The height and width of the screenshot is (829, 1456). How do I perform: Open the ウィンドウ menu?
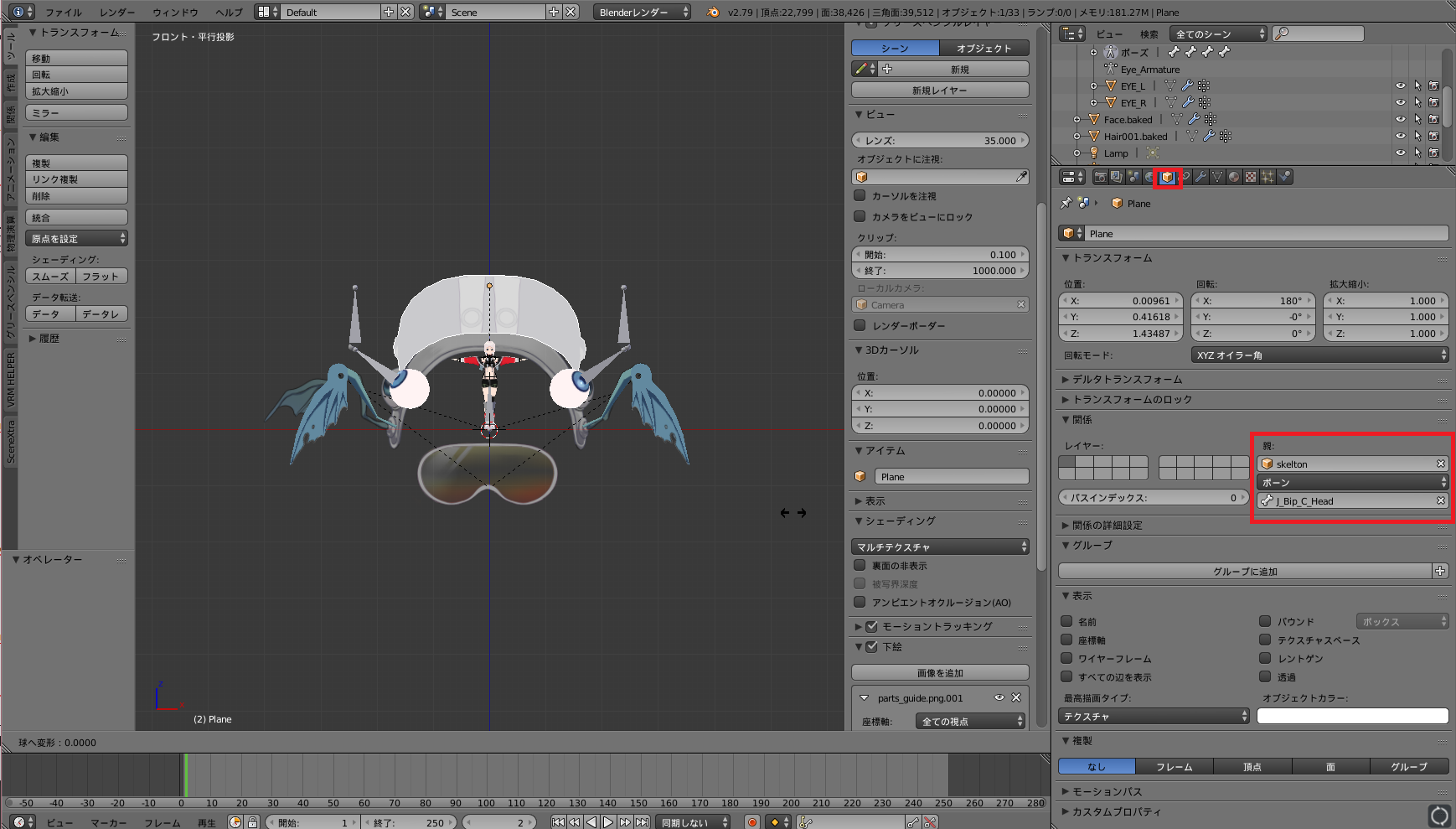(x=175, y=12)
